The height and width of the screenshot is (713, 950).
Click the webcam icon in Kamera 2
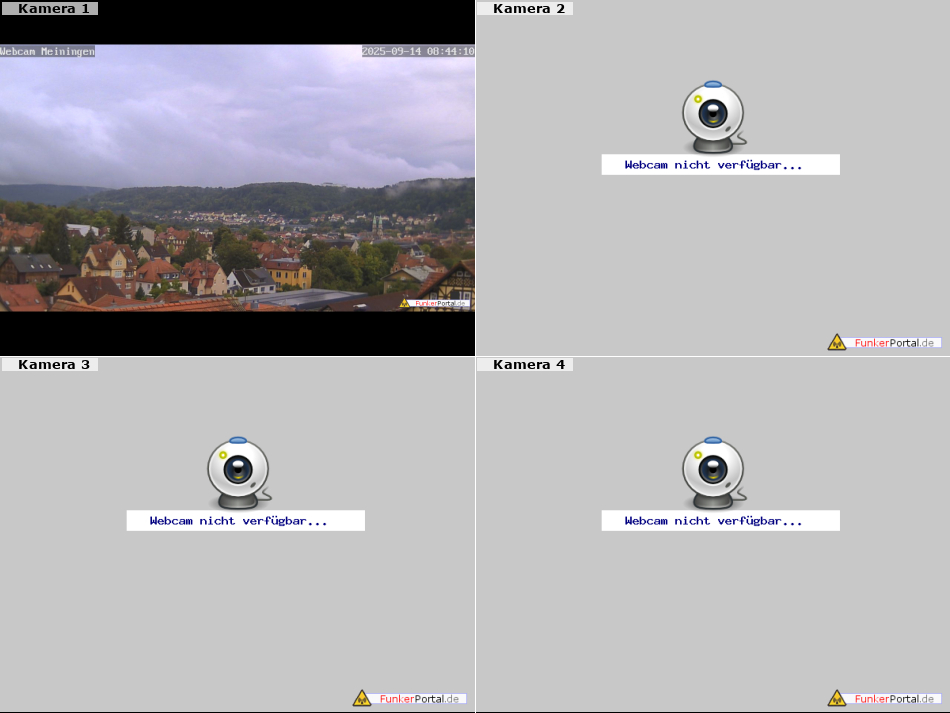click(714, 117)
